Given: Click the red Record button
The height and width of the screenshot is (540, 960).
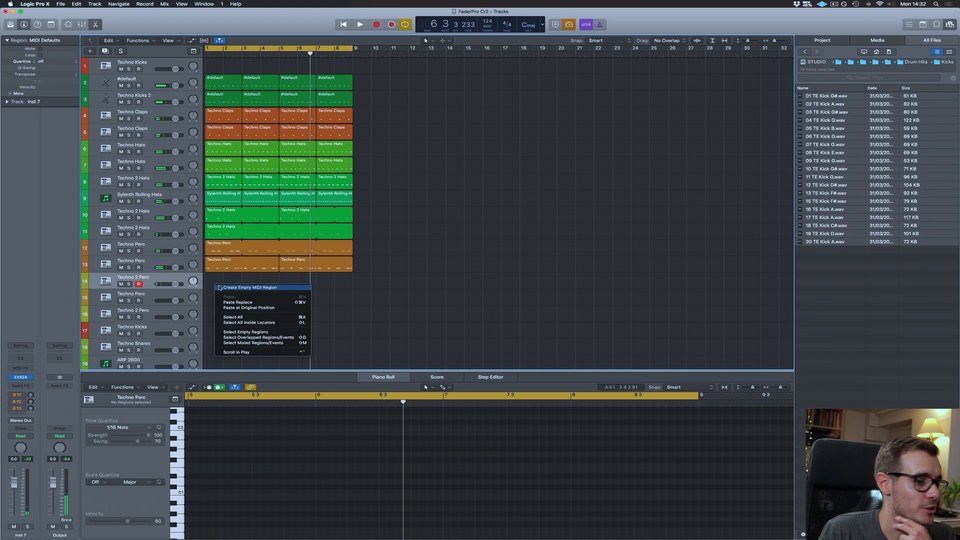Looking at the screenshot, I should pyautogui.click(x=377, y=24).
